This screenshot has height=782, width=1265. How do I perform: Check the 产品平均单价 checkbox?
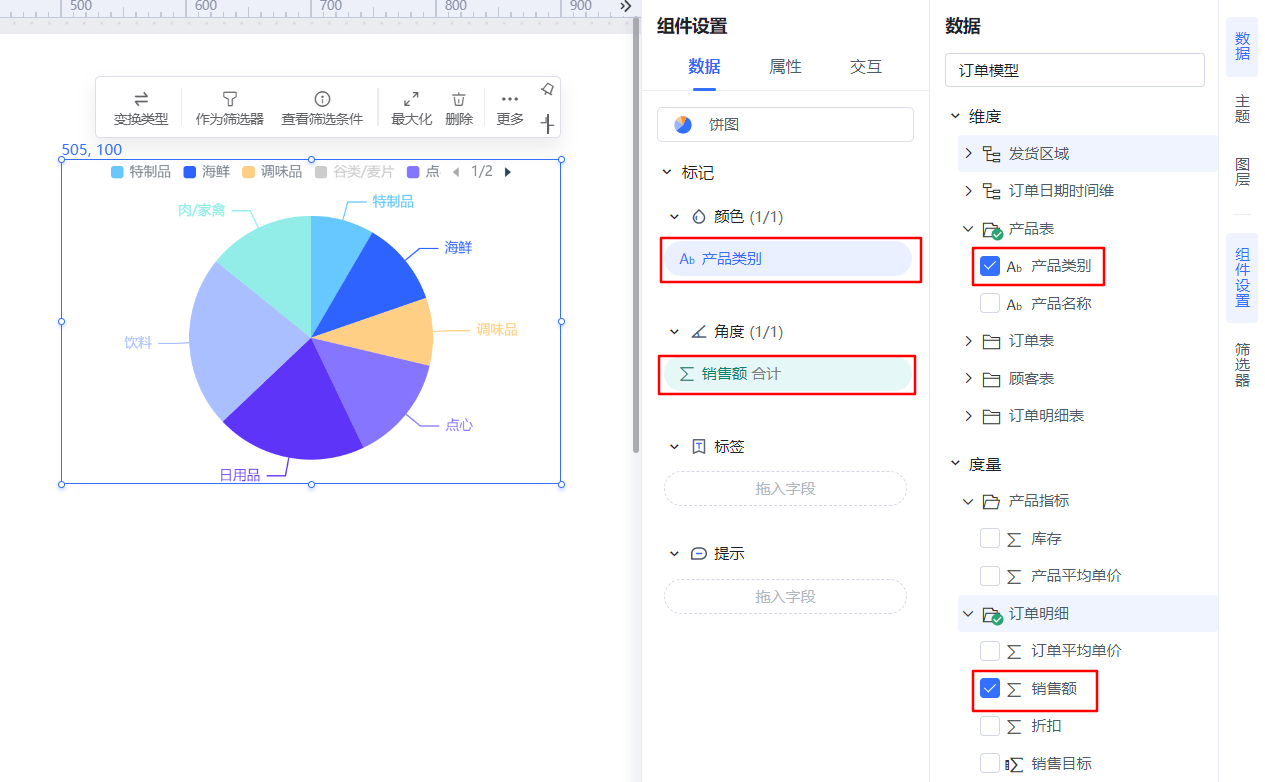point(990,576)
